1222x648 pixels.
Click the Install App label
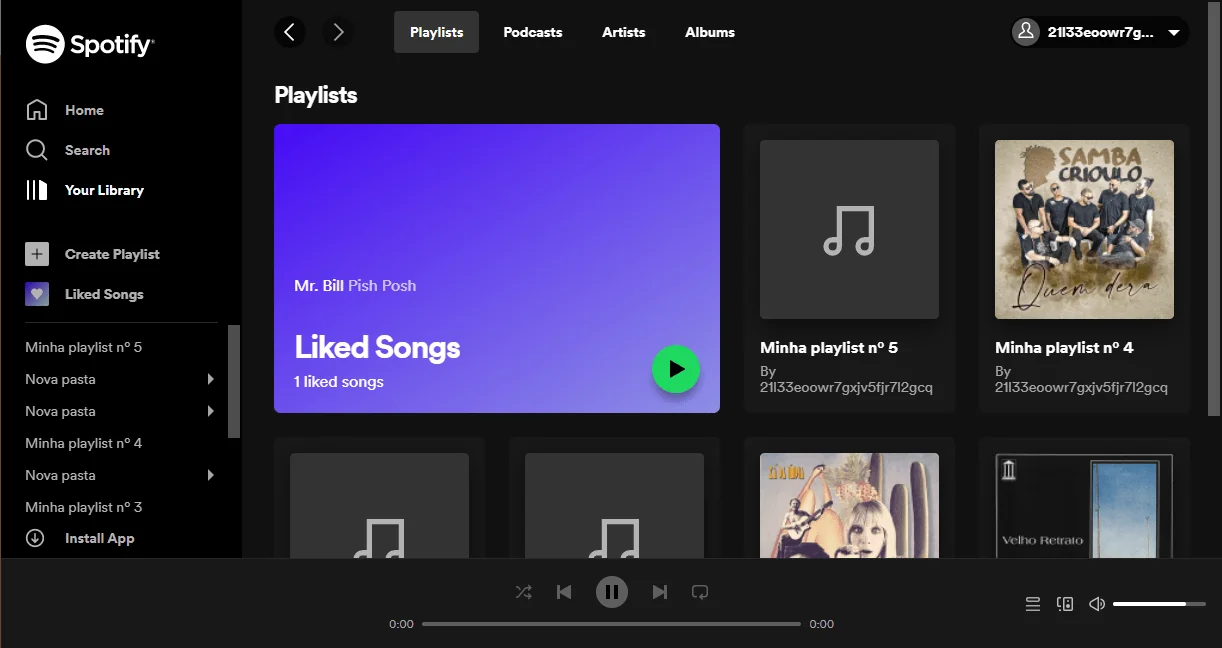tap(100, 538)
